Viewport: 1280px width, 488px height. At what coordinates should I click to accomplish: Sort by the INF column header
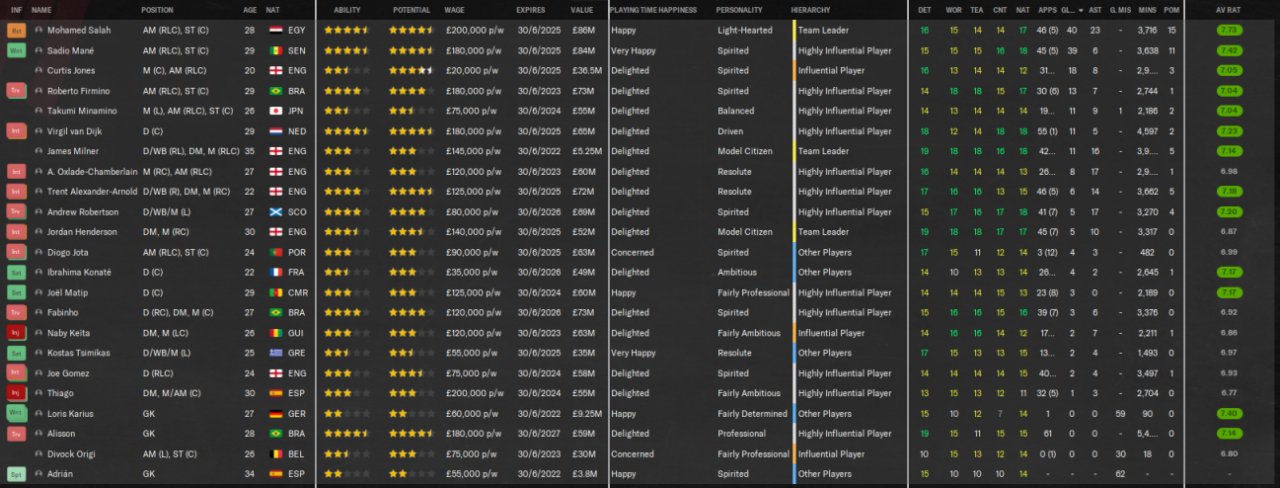[15, 9]
